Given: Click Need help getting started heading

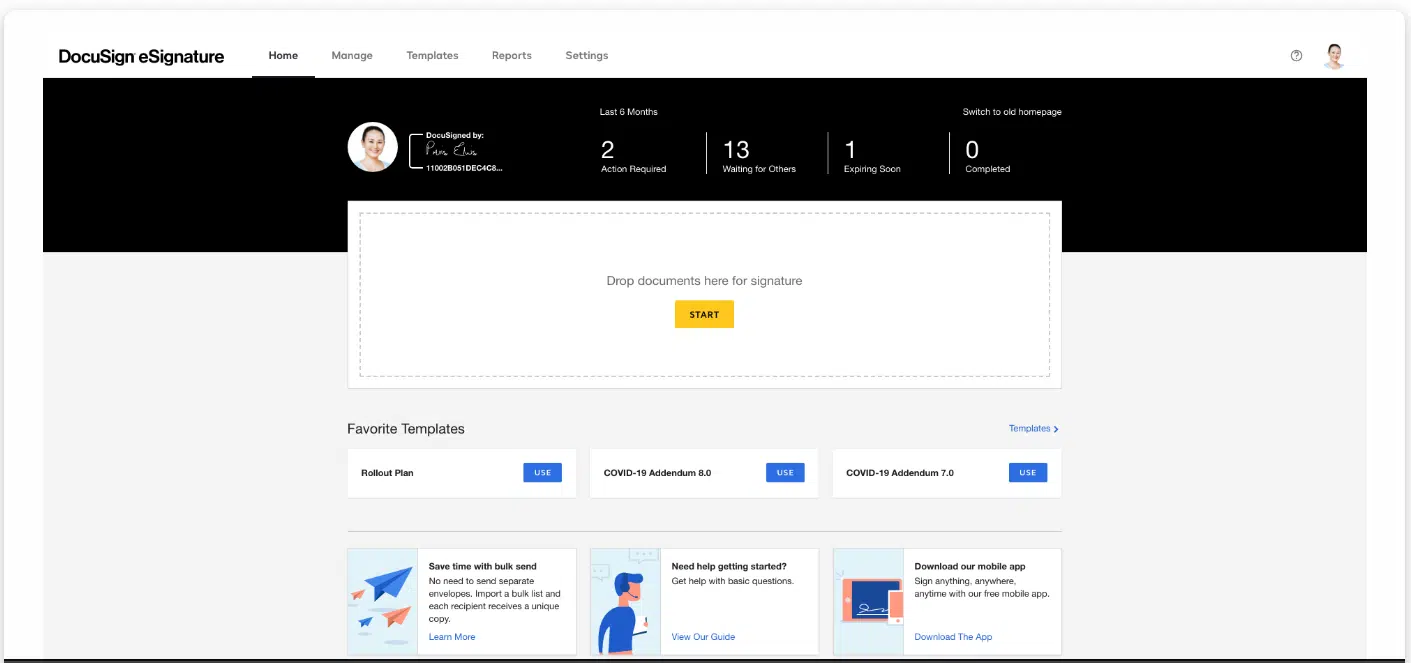Looking at the screenshot, I should click(x=729, y=566).
